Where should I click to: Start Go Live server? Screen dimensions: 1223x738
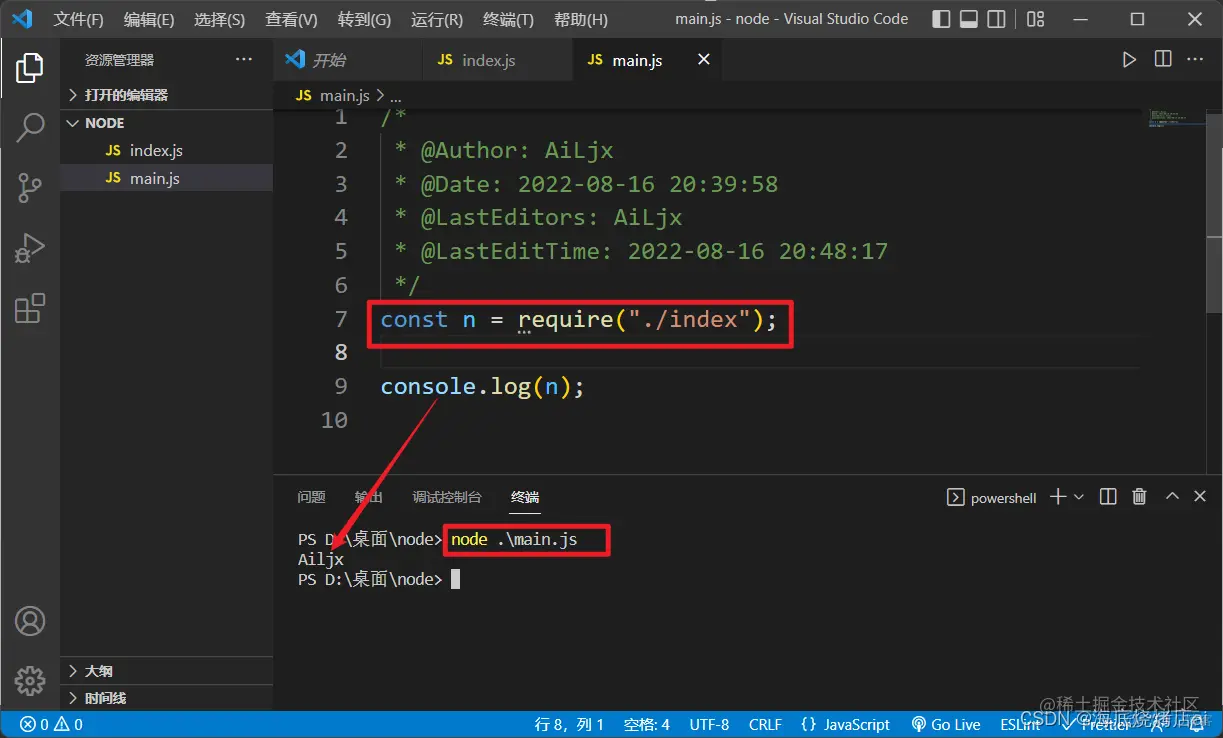[946, 725]
